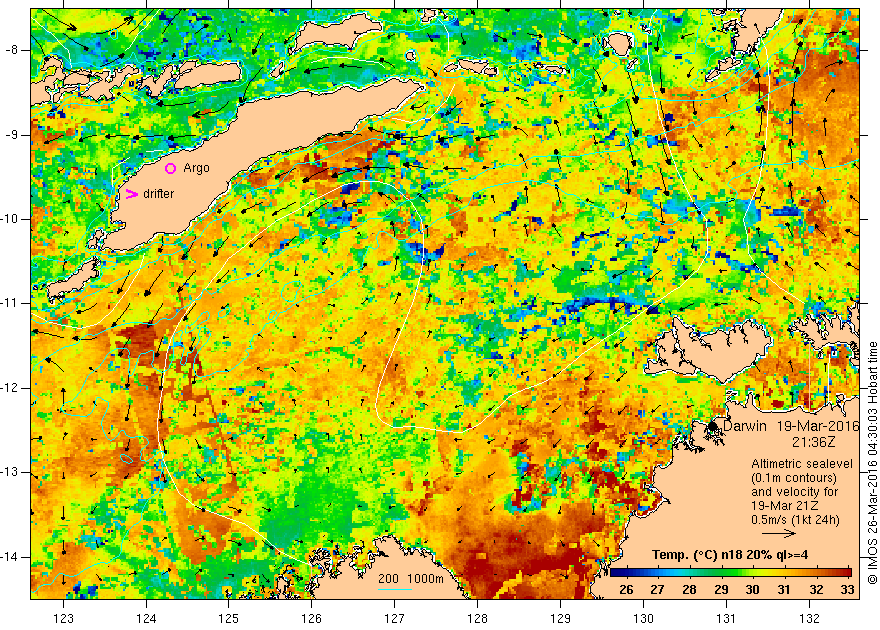This screenshot has height=630, width=880.
Task: Click longitude axis label 130
Action: point(644,618)
